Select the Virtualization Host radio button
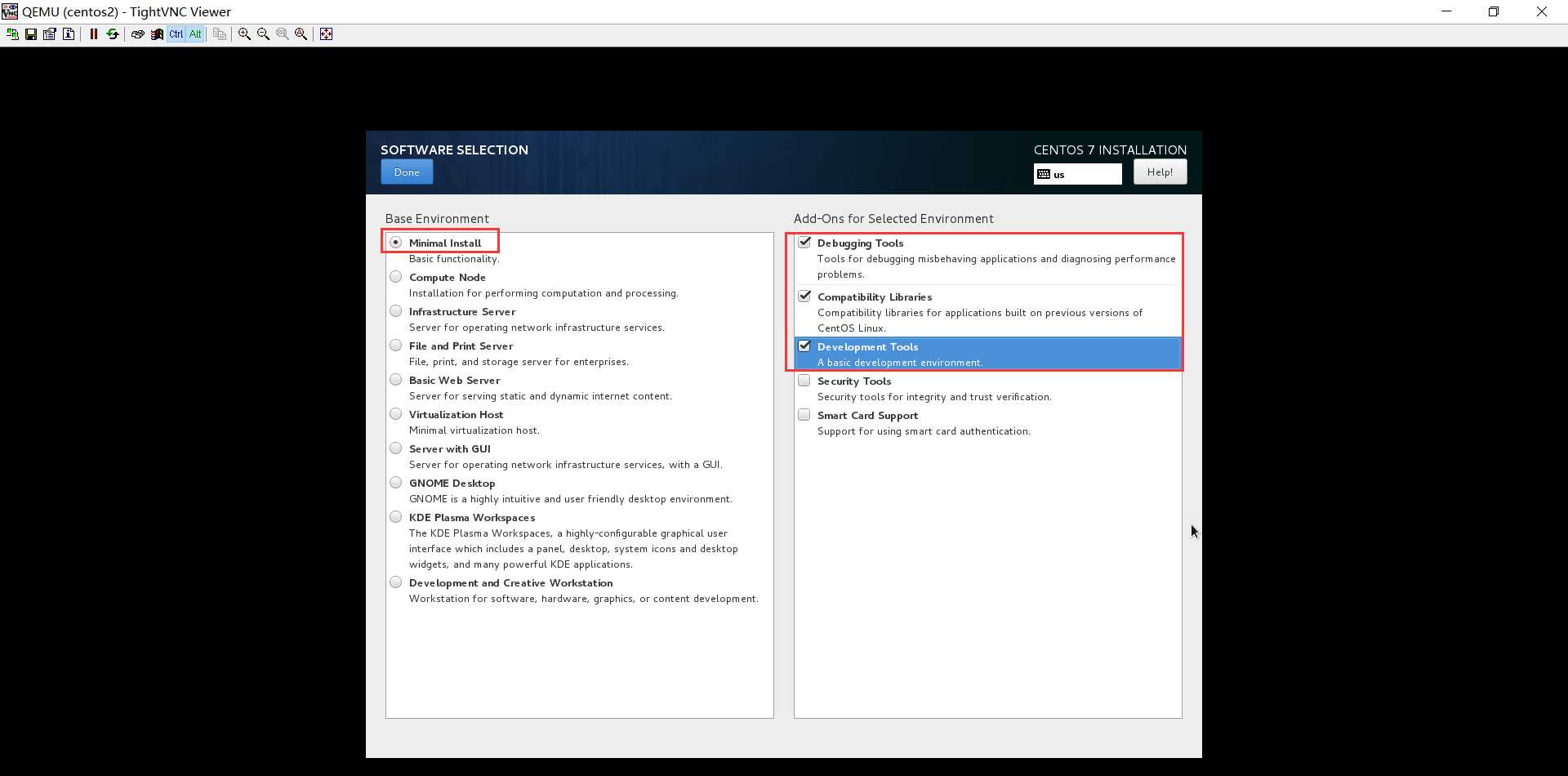 [396, 414]
